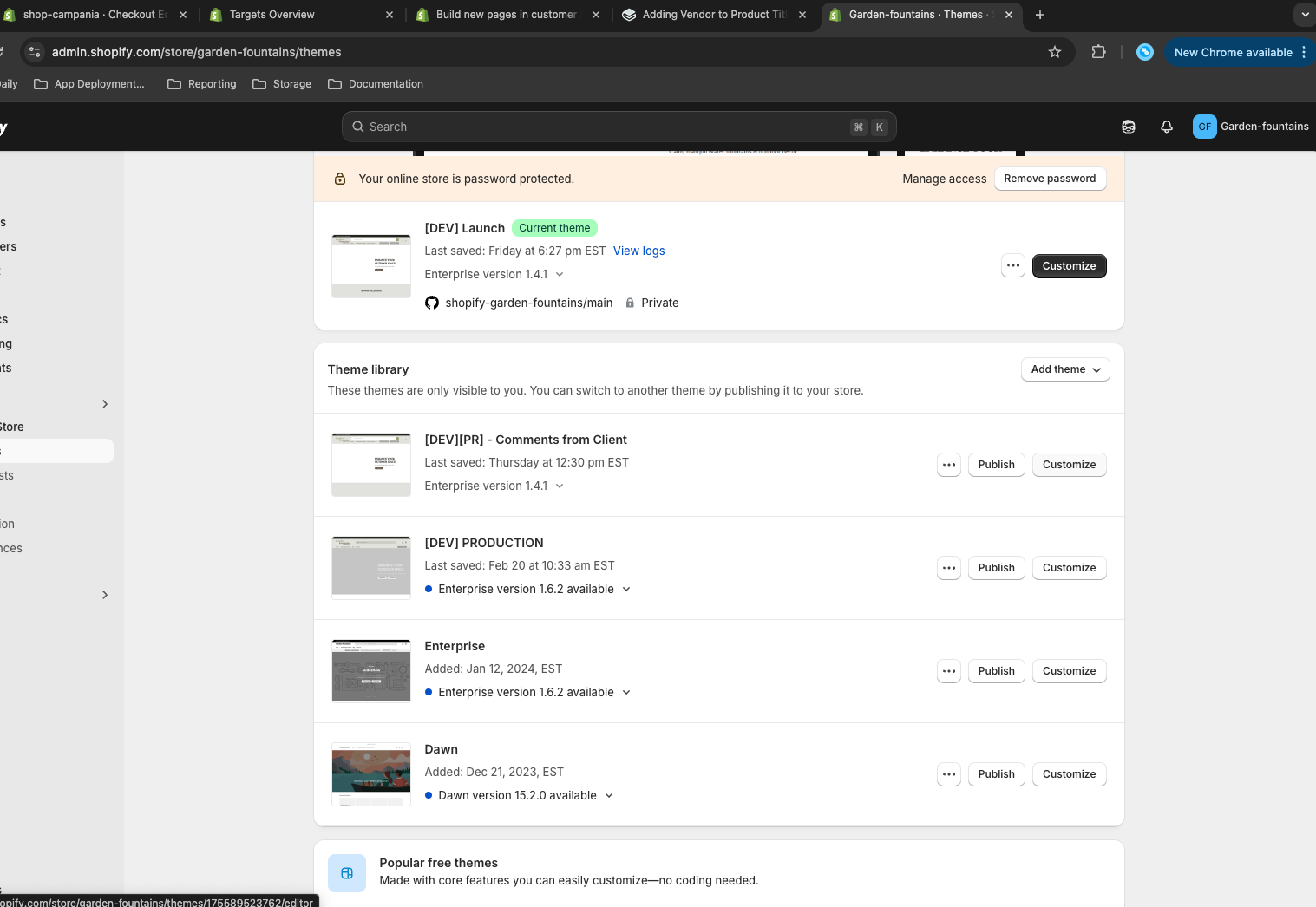
Task: Expand Dawn version 15.2.0 available details
Action: click(609, 796)
